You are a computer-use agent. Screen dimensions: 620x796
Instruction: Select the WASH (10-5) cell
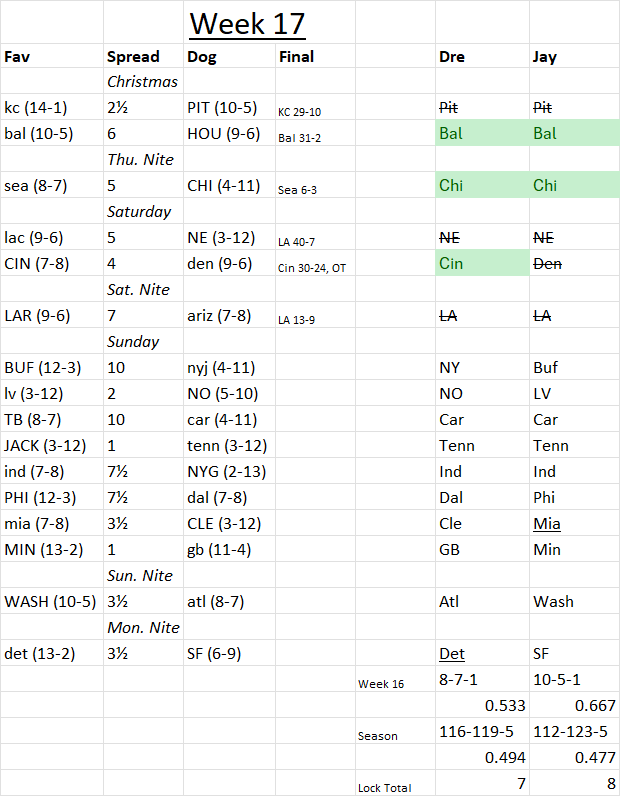(52, 602)
